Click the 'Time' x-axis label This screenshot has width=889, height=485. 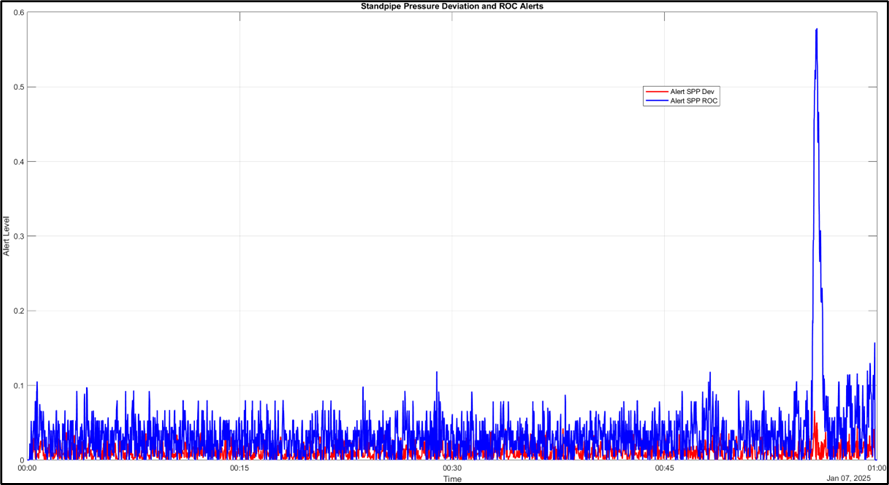click(x=452, y=478)
